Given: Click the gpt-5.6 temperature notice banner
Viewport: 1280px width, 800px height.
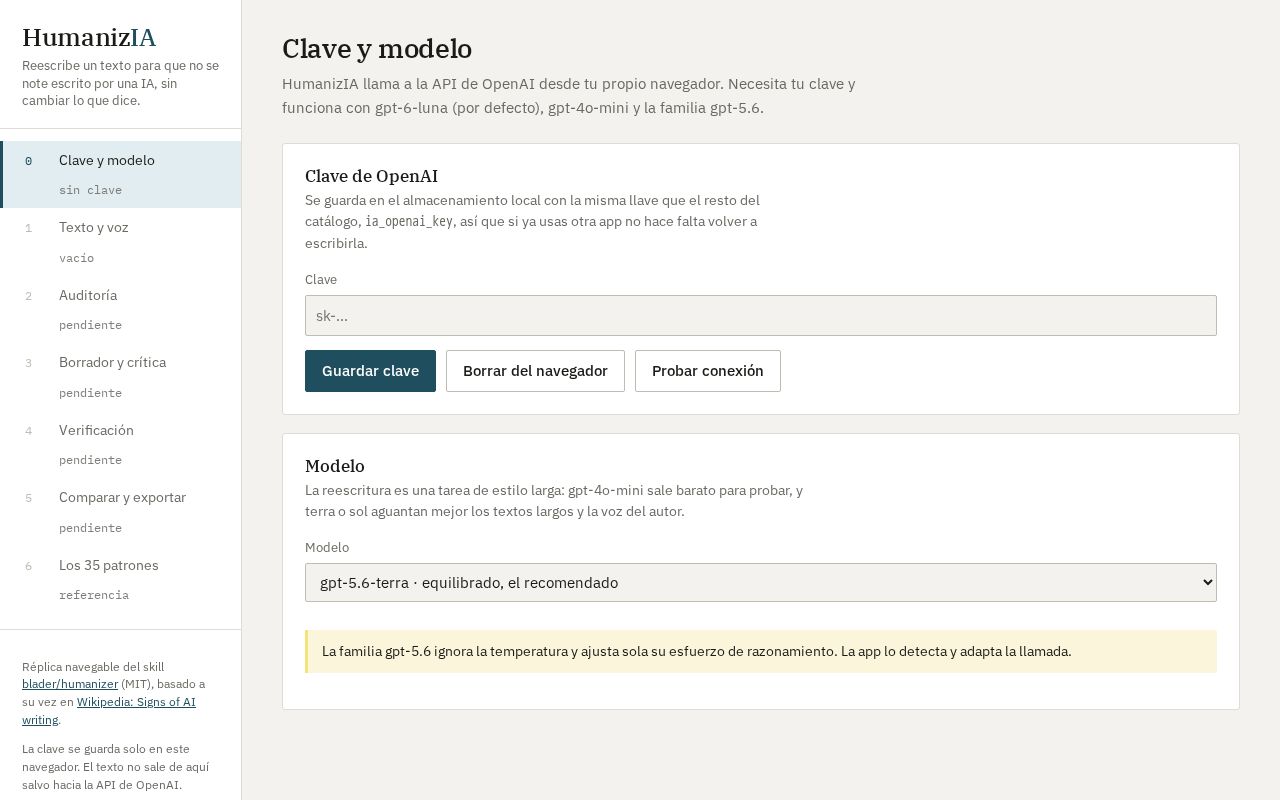Looking at the screenshot, I should coord(761,652).
